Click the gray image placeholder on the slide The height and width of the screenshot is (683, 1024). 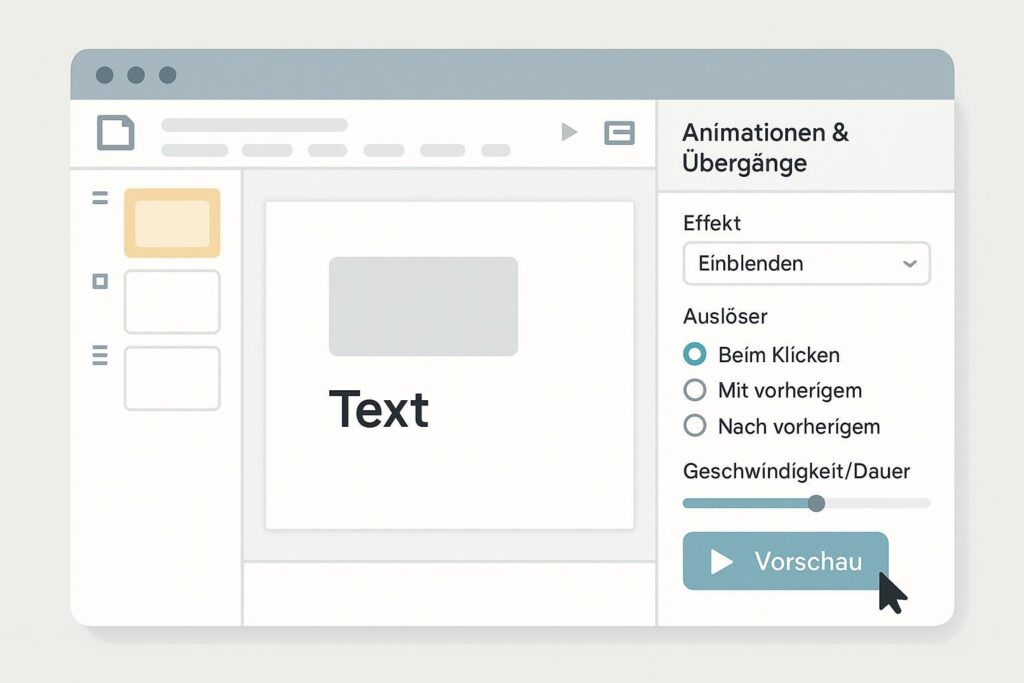pyautogui.click(x=423, y=306)
